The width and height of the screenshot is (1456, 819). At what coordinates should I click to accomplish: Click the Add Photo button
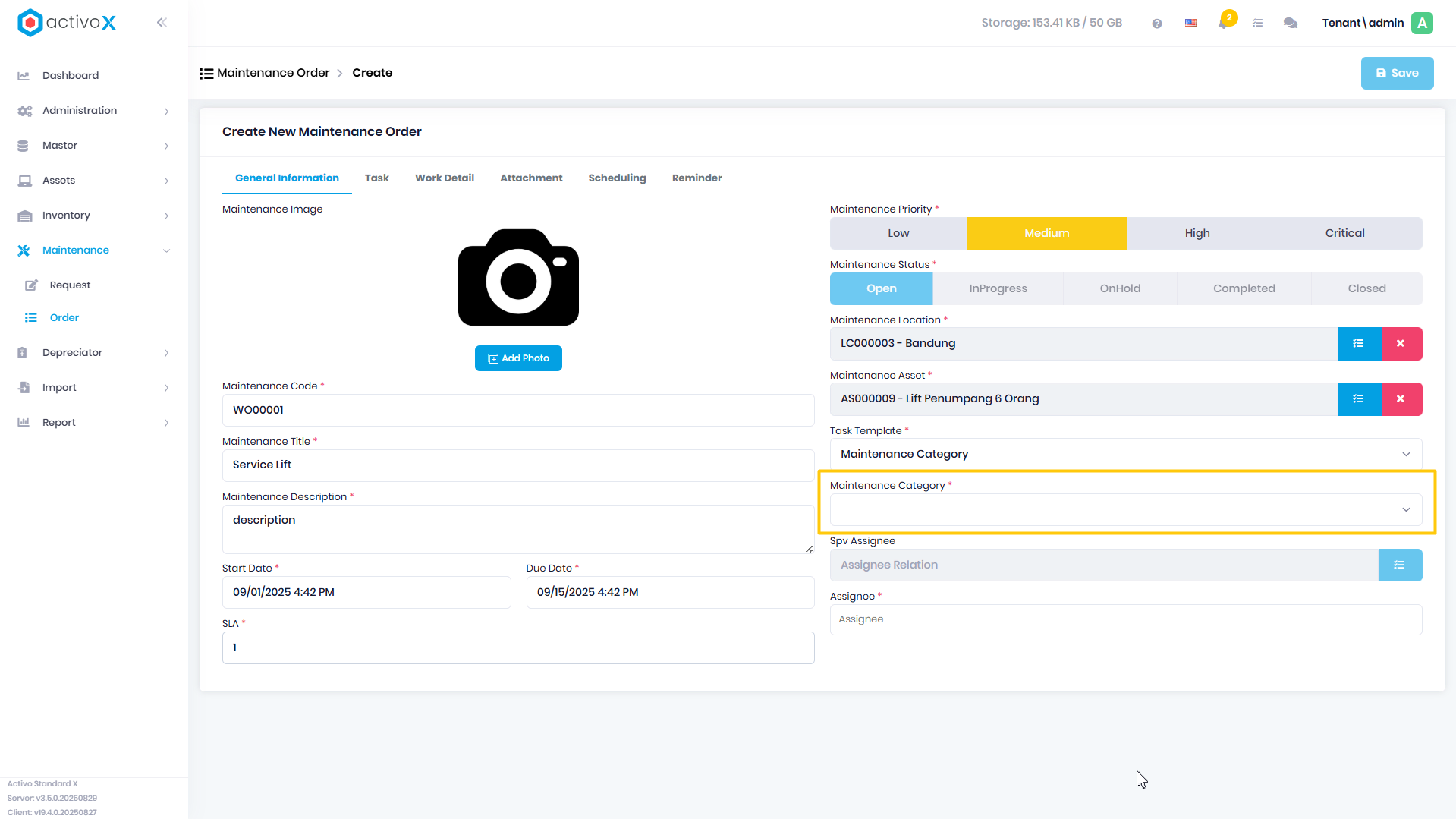pos(518,358)
